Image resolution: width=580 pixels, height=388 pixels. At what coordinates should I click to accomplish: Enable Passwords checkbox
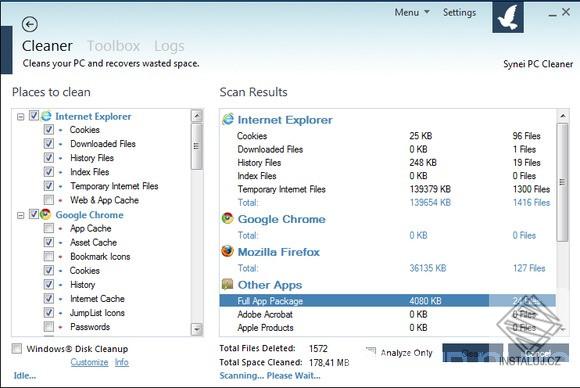point(48,327)
